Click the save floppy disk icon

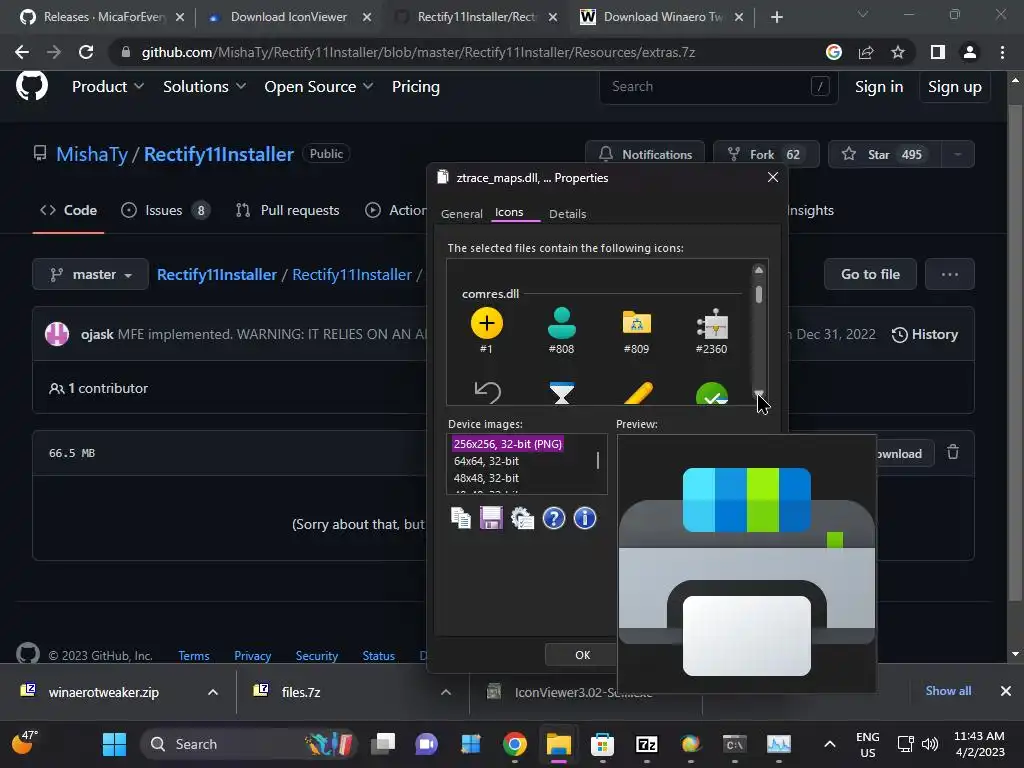click(x=491, y=519)
